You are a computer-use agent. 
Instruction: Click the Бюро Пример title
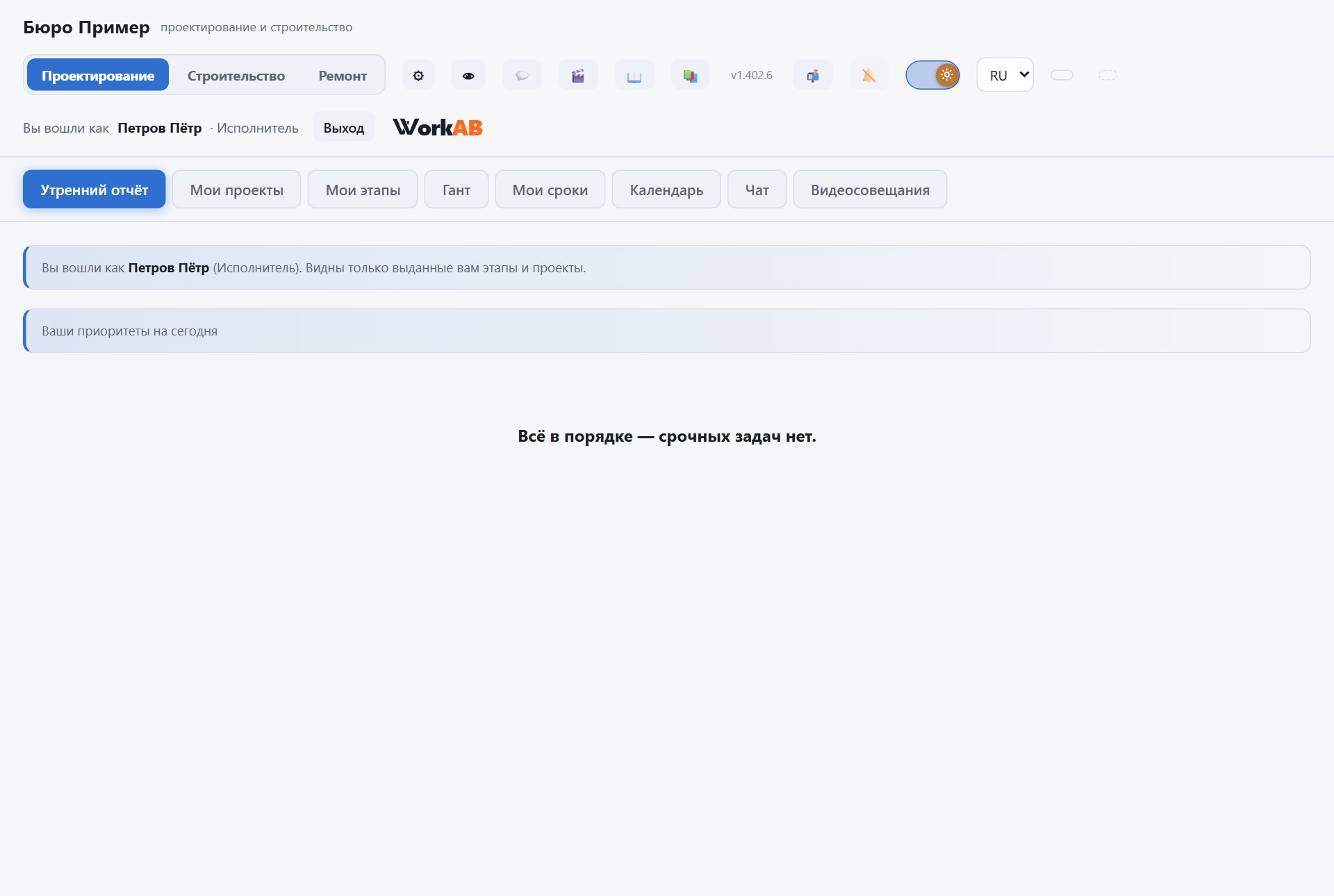click(x=86, y=27)
